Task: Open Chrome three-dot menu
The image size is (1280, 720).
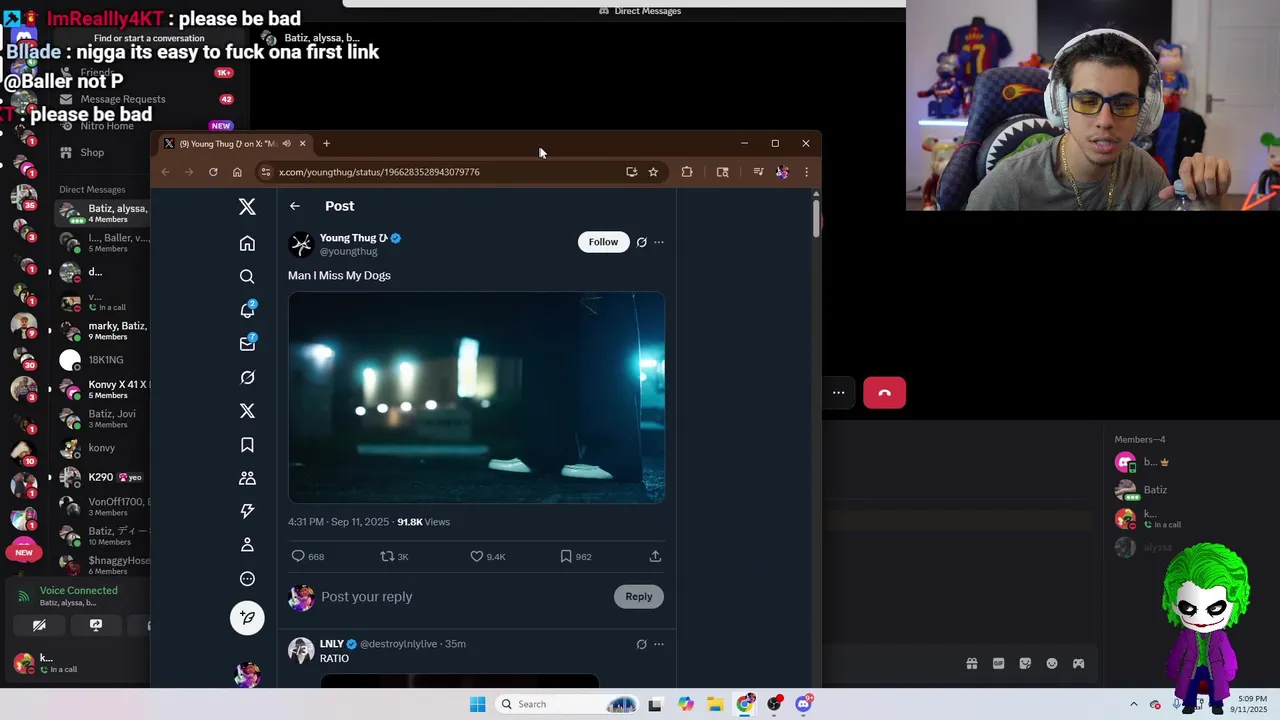Action: tap(806, 172)
